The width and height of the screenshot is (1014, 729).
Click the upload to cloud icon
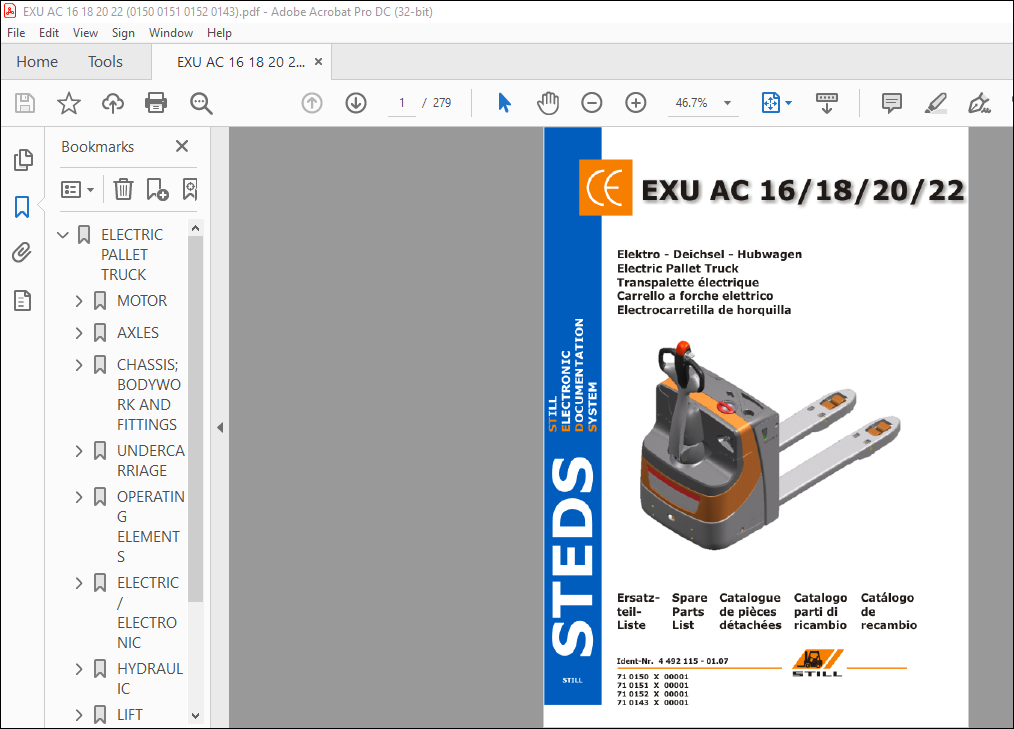tap(113, 103)
